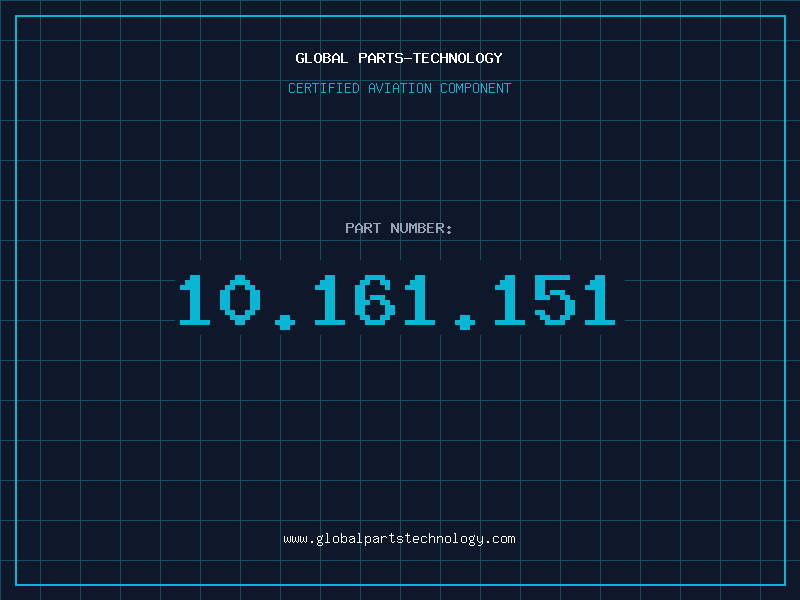Click the PART NUMBER: label
The width and height of the screenshot is (800, 600).
pos(399,228)
